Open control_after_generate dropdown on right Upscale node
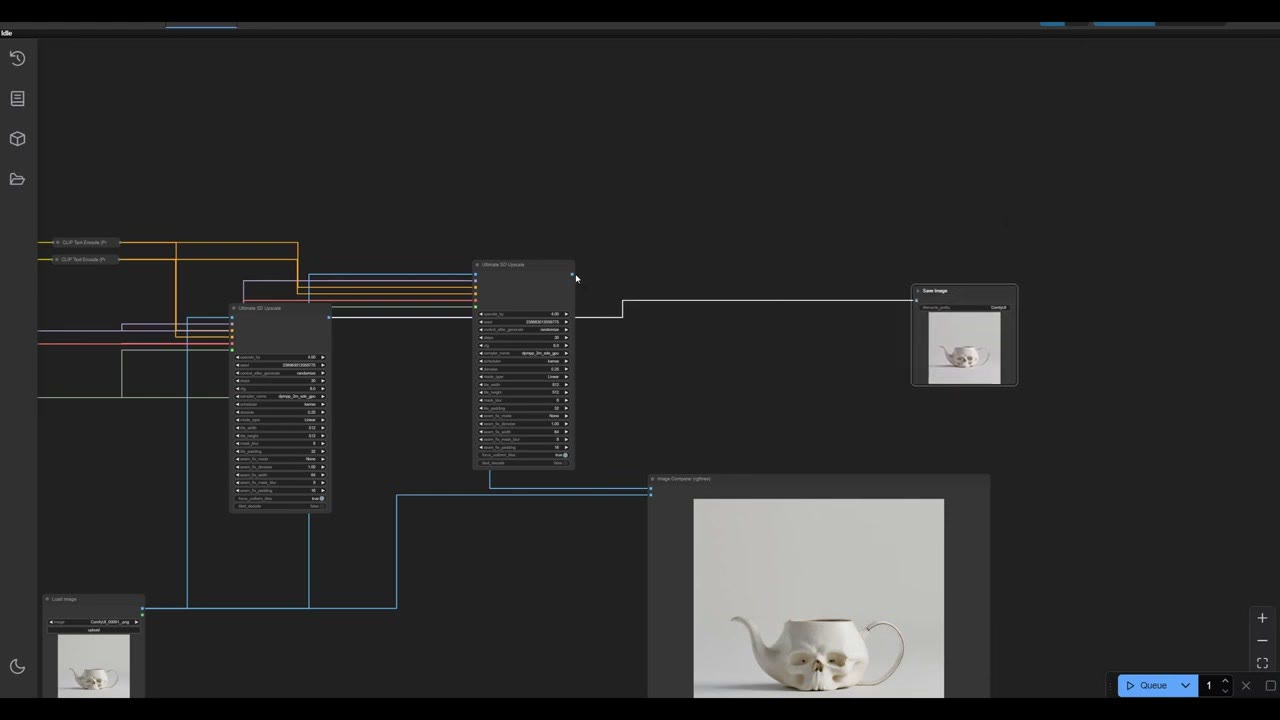 point(523,330)
